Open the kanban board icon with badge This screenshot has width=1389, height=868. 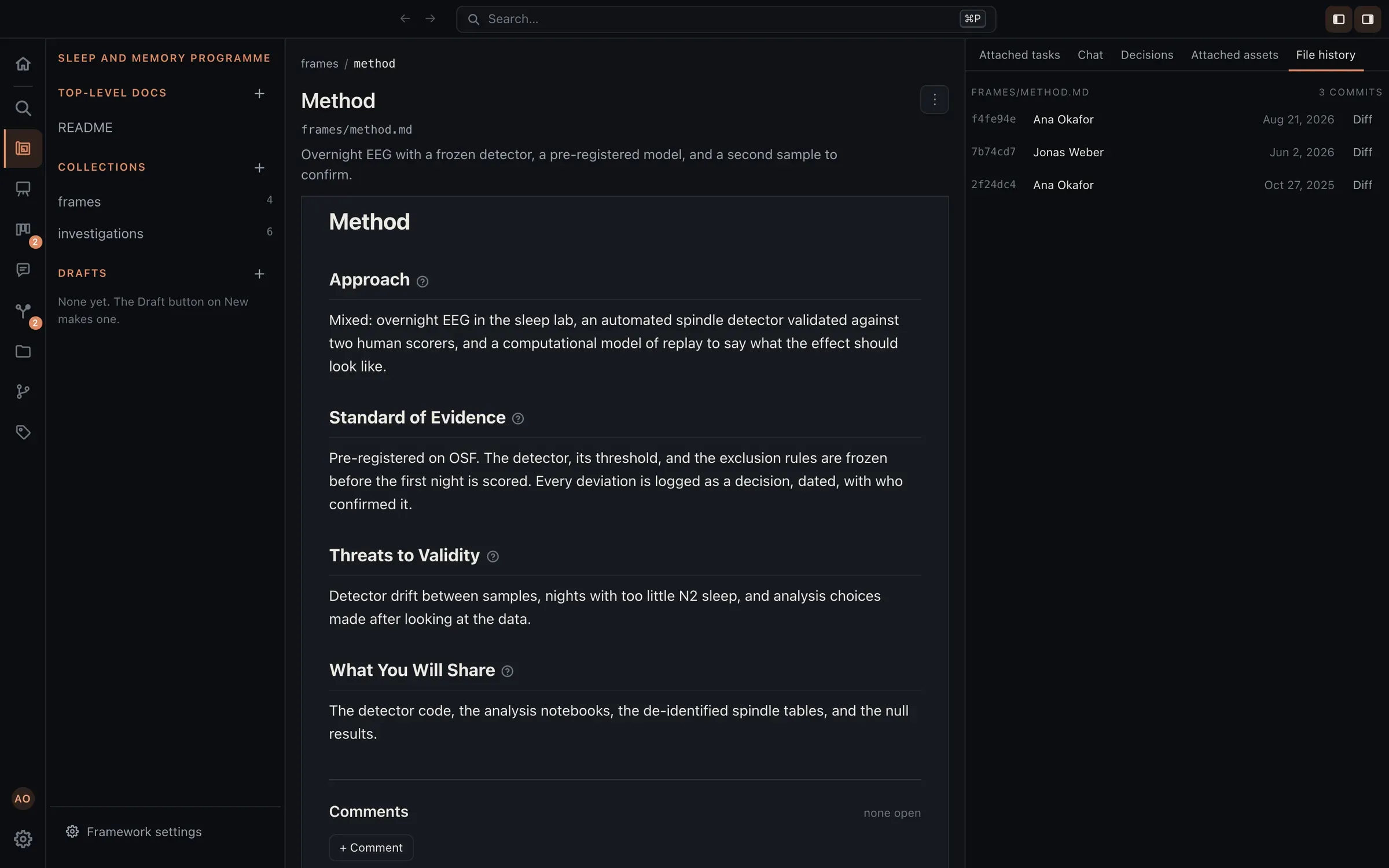tap(23, 230)
